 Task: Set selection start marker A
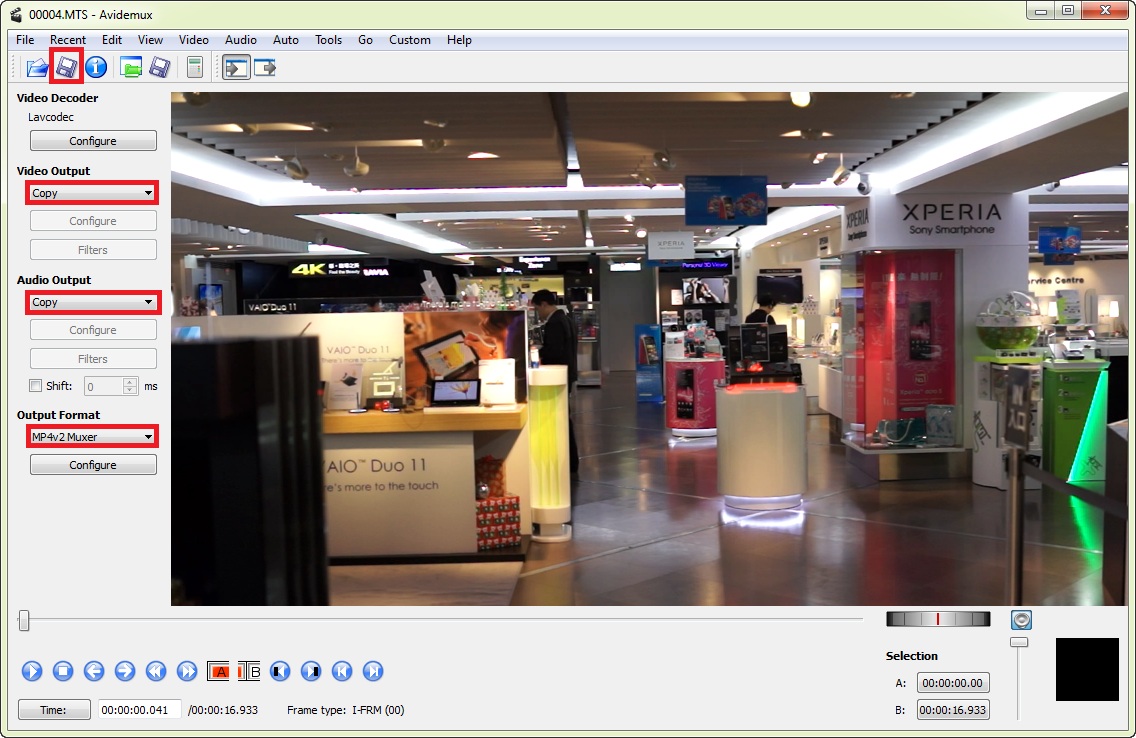tap(218, 671)
